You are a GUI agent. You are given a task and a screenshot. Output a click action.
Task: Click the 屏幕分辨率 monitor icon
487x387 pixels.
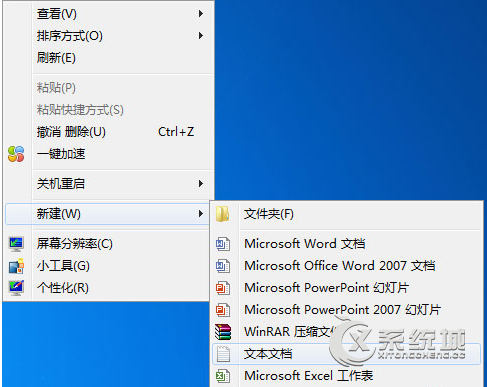pyautogui.click(x=16, y=244)
